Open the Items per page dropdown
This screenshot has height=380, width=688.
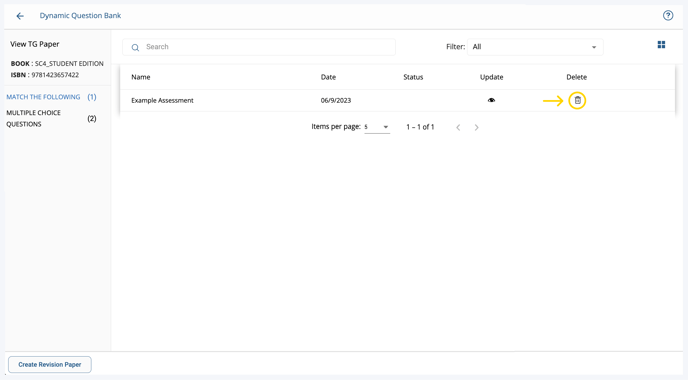[x=377, y=127]
